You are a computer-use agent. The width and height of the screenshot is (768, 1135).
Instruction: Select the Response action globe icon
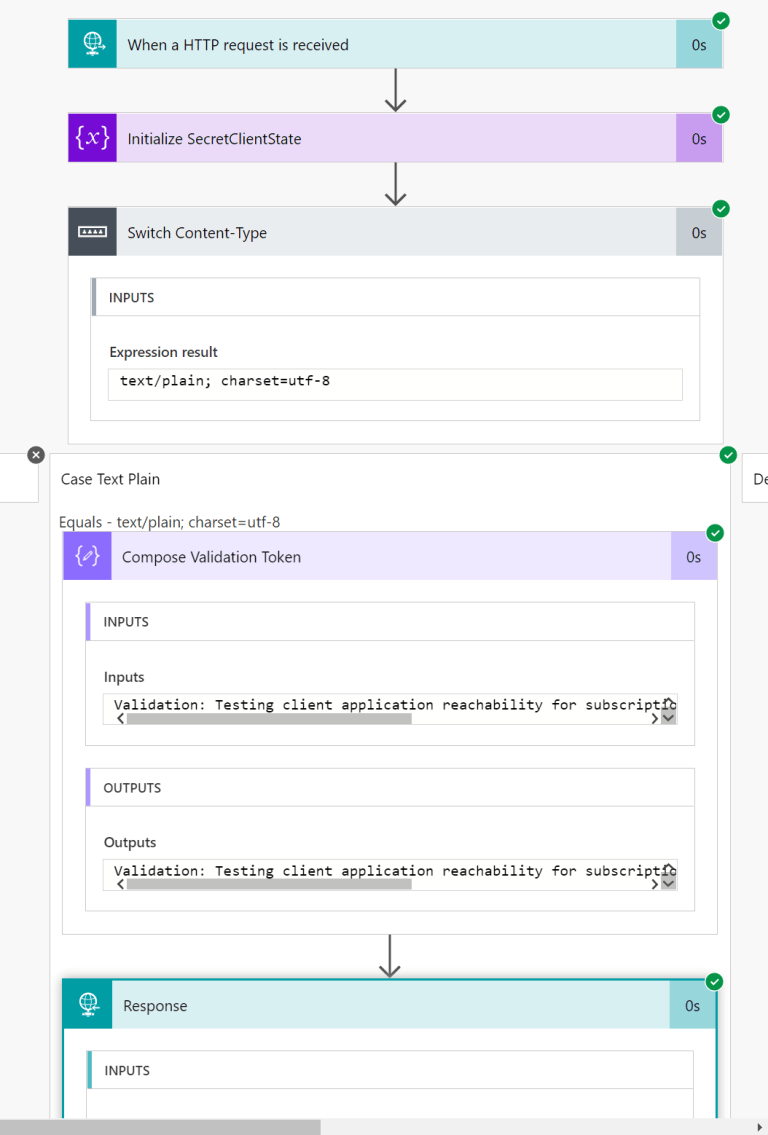point(87,1005)
